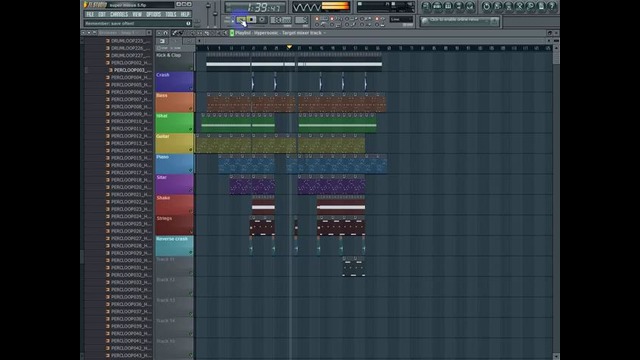
Task: Select DRUMLOOP226 in the browser
Action: [130, 48]
